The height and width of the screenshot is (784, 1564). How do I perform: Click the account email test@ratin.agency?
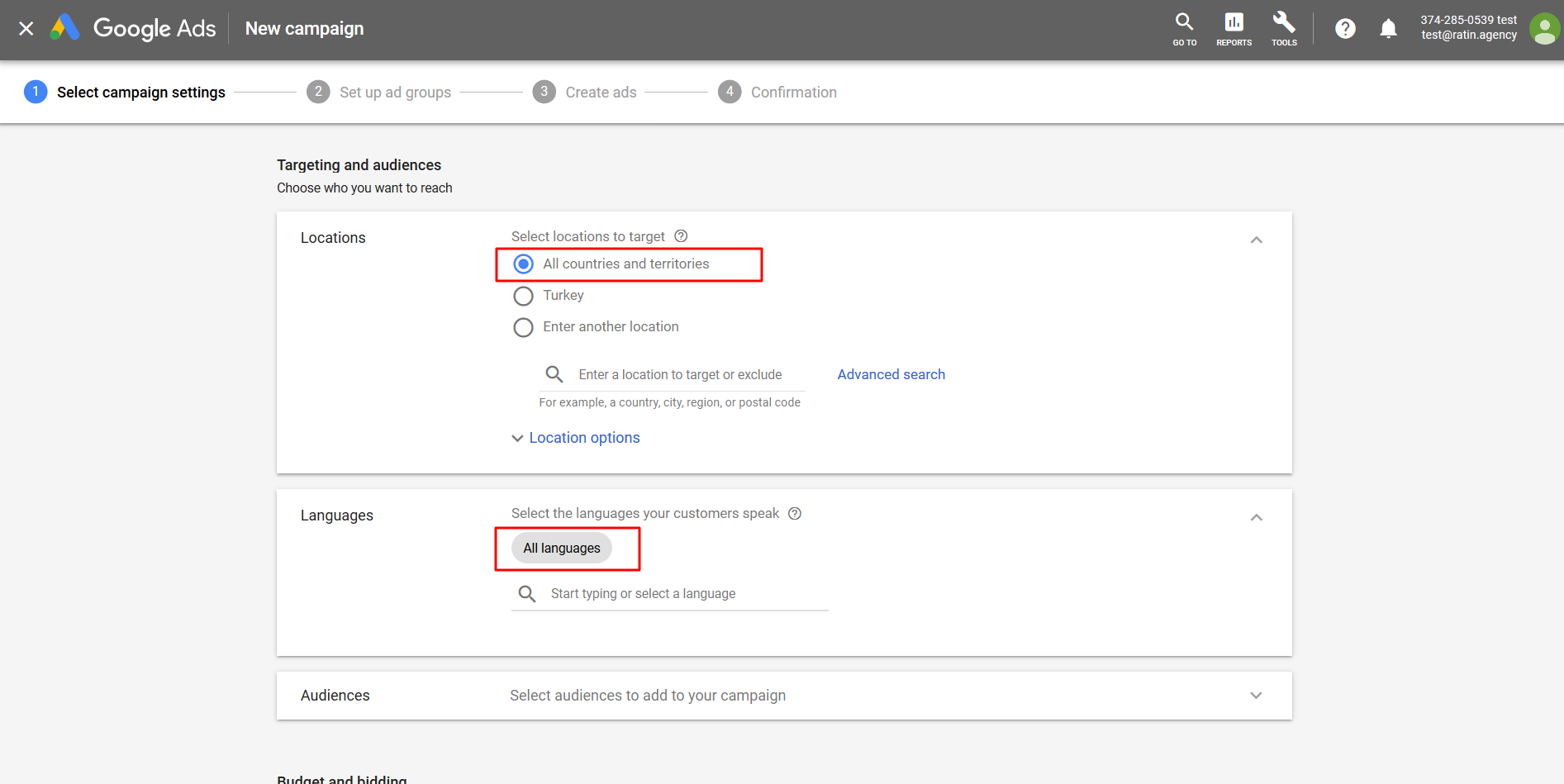pos(1469,35)
